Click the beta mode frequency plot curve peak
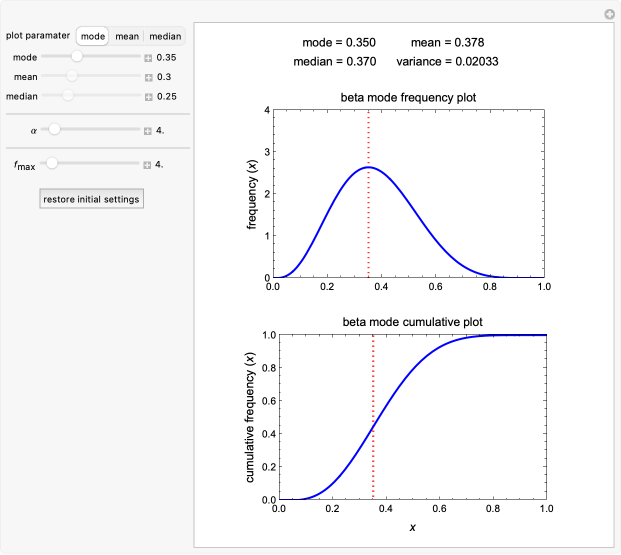 tap(369, 167)
